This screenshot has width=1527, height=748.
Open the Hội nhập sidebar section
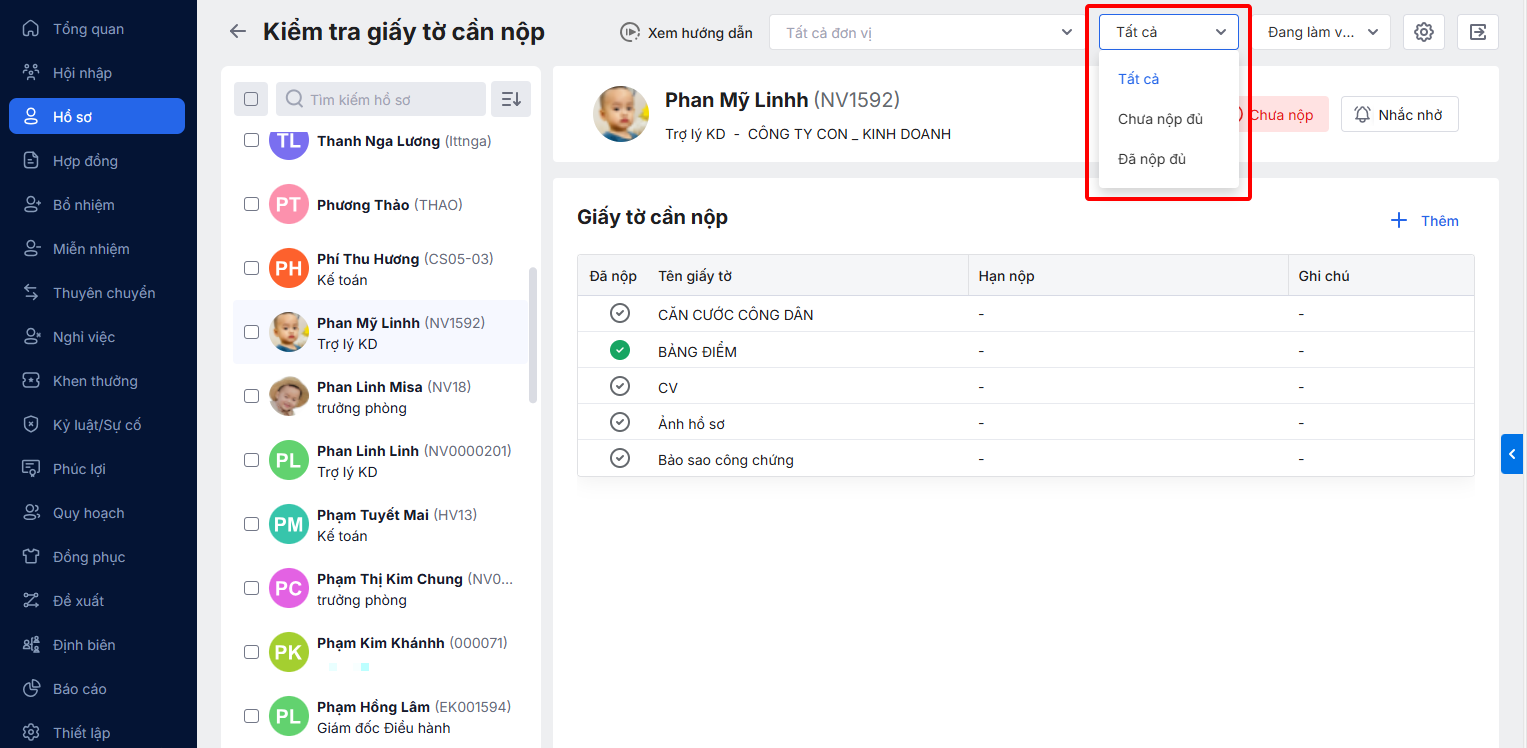[97, 73]
